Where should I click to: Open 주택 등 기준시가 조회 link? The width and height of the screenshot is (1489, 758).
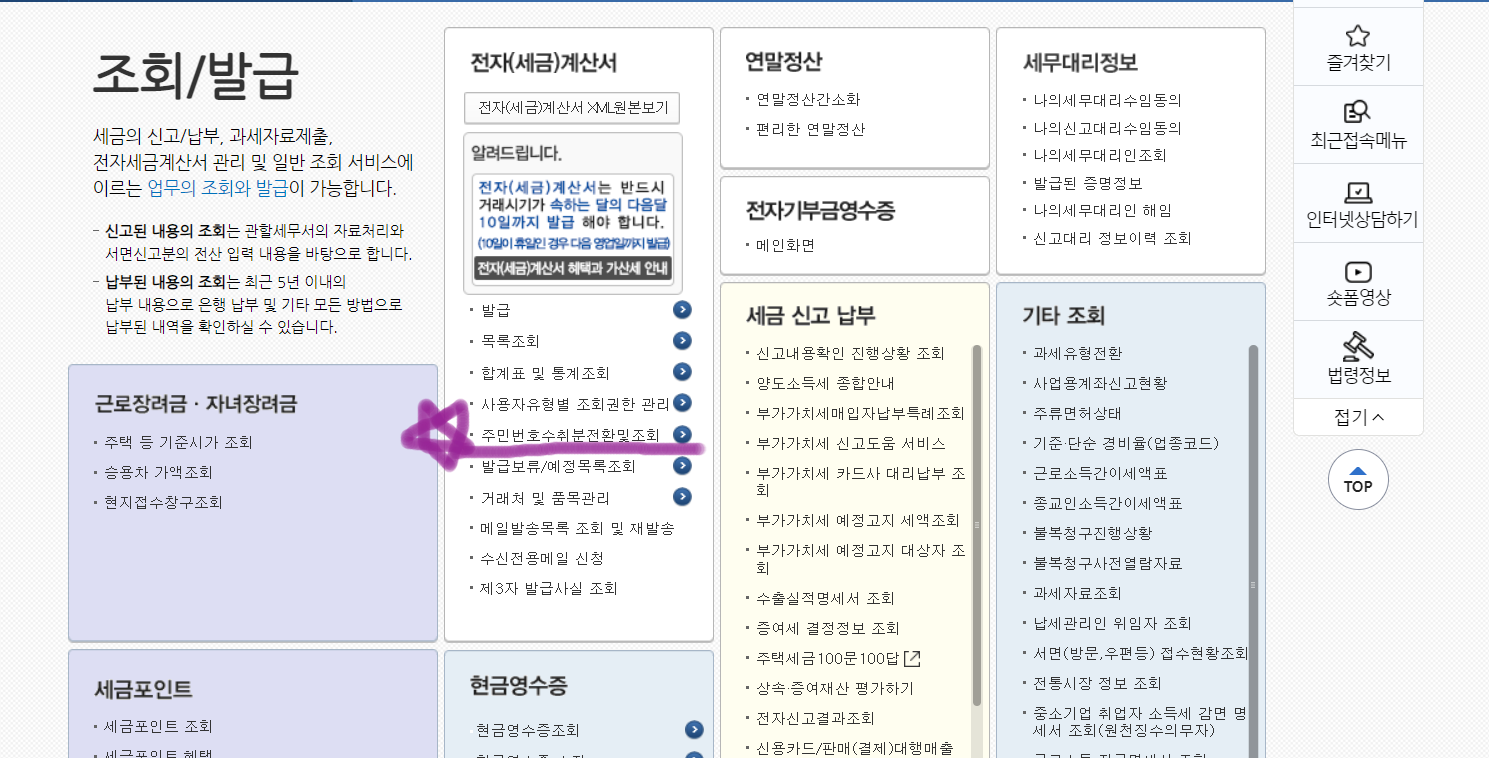click(x=178, y=442)
